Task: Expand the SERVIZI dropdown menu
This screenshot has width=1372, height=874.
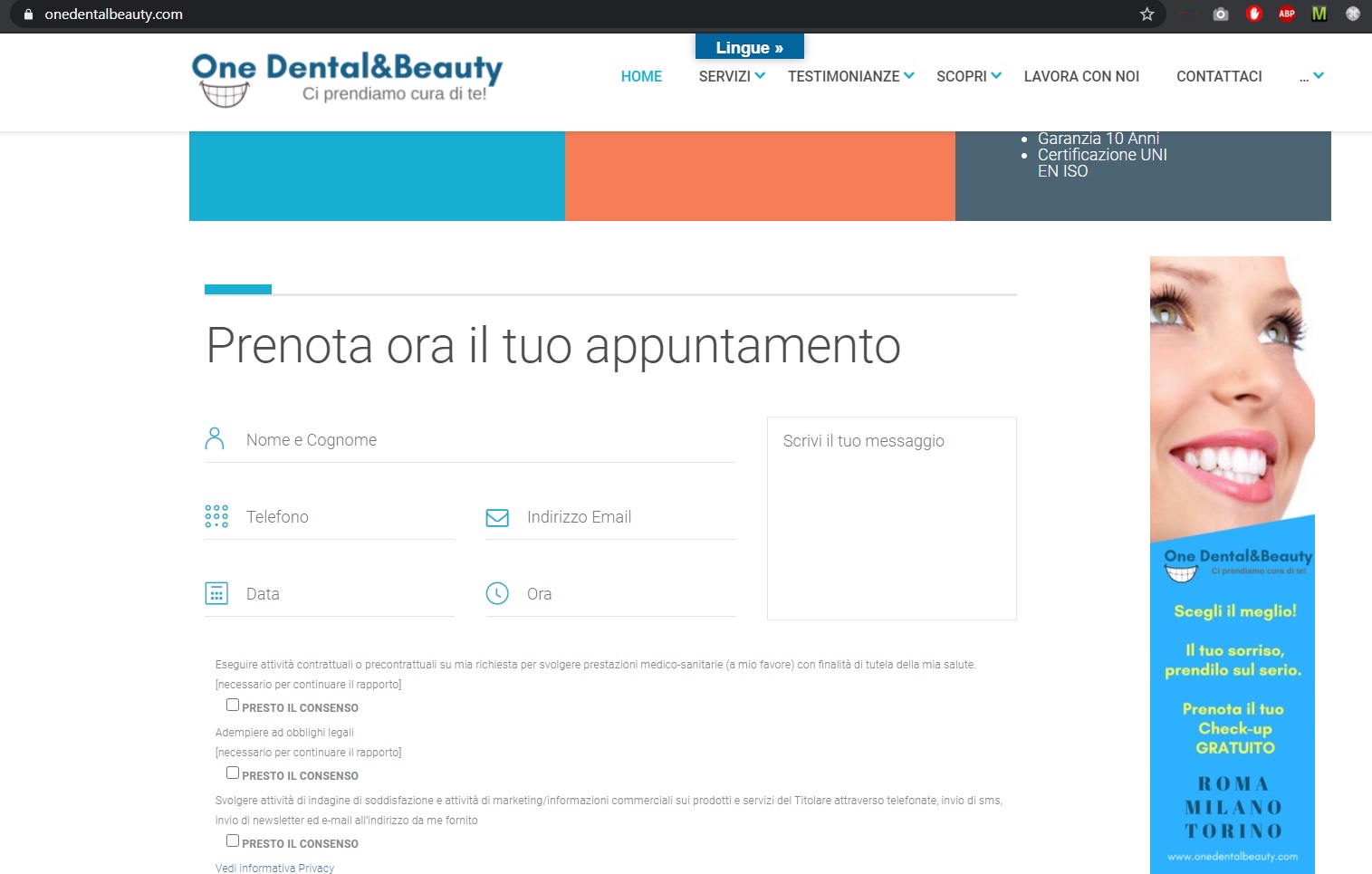Action: [x=732, y=76]
